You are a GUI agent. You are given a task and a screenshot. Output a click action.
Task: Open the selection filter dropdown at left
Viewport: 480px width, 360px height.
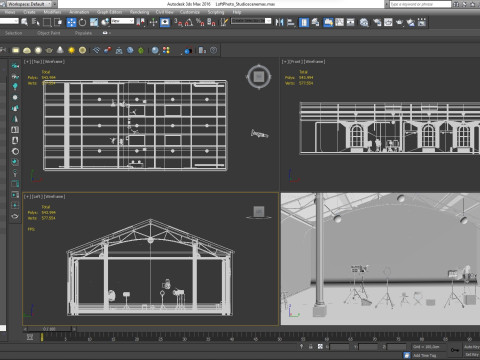(9, 21)
